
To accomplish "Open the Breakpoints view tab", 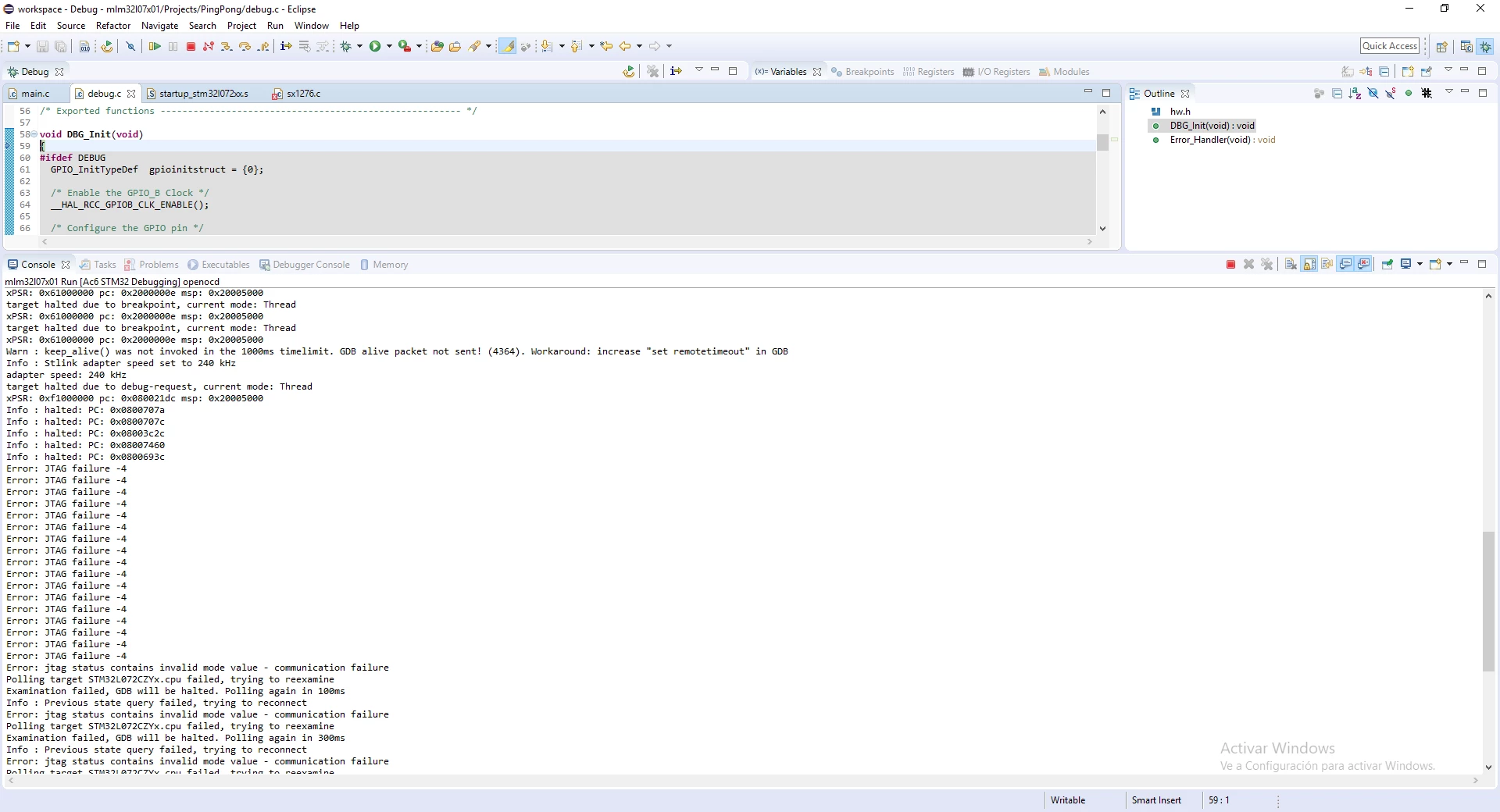I will click(x=862, y=72).
